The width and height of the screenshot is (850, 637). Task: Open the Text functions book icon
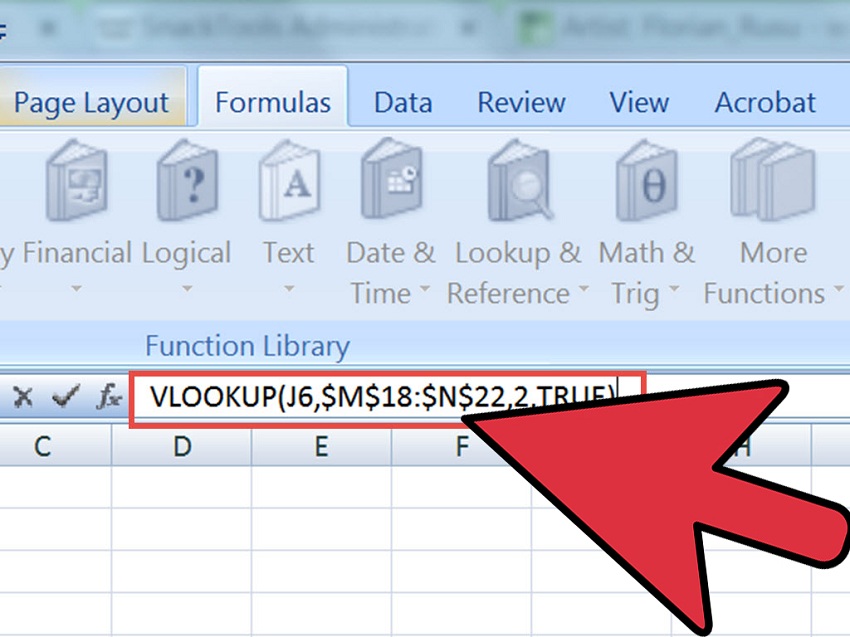tap(289, 180)
